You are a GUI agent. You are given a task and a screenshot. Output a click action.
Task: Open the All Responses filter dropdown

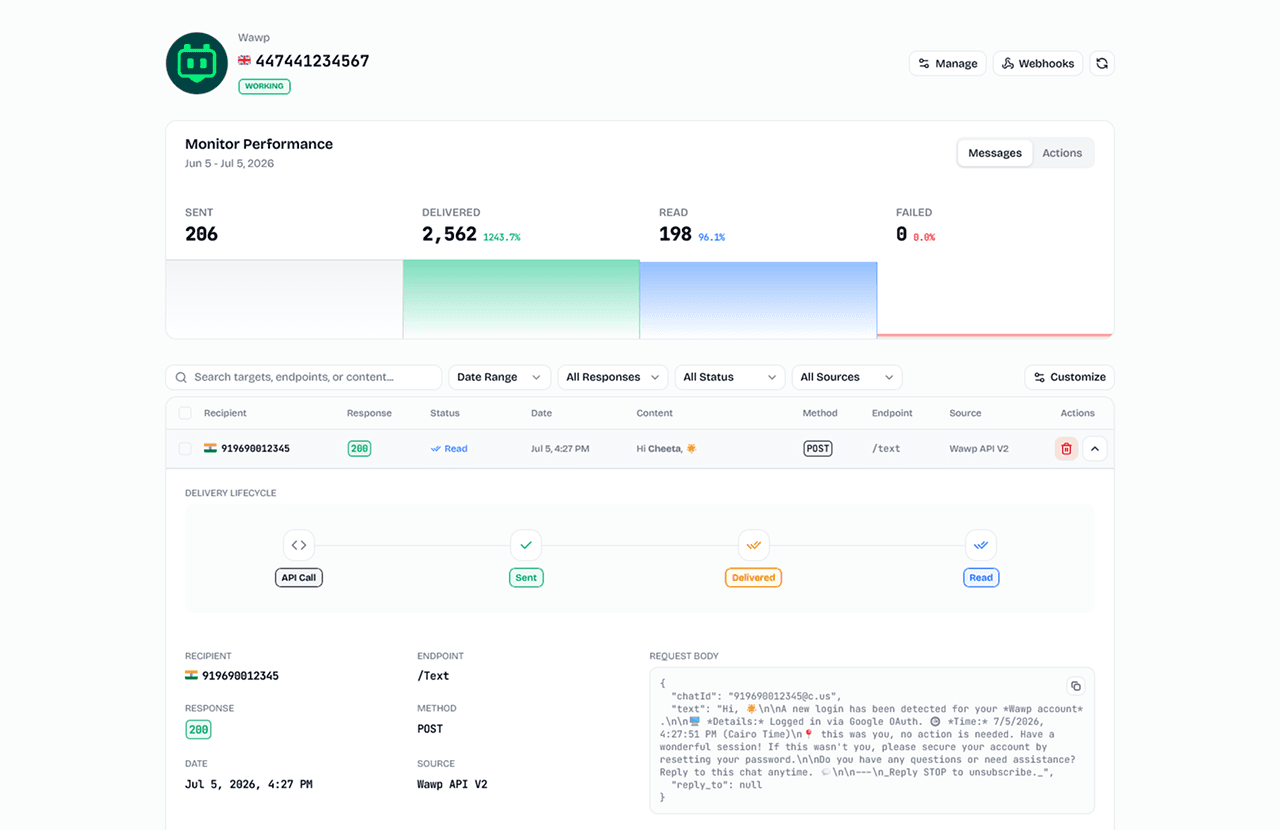(x=612, y=377)
